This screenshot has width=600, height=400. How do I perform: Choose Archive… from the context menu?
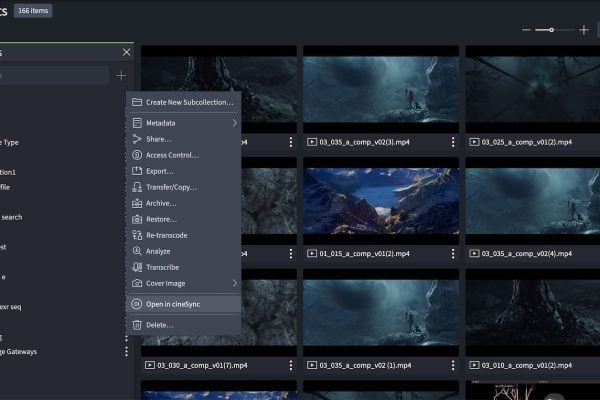pyautogui.click(x=184, y=203)
